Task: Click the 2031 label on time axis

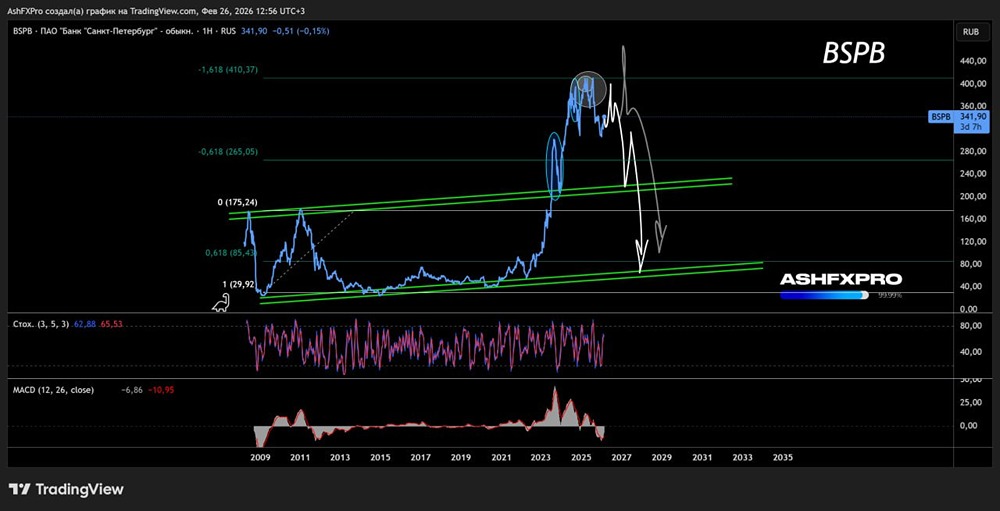Action: click(x=702, y=457)
